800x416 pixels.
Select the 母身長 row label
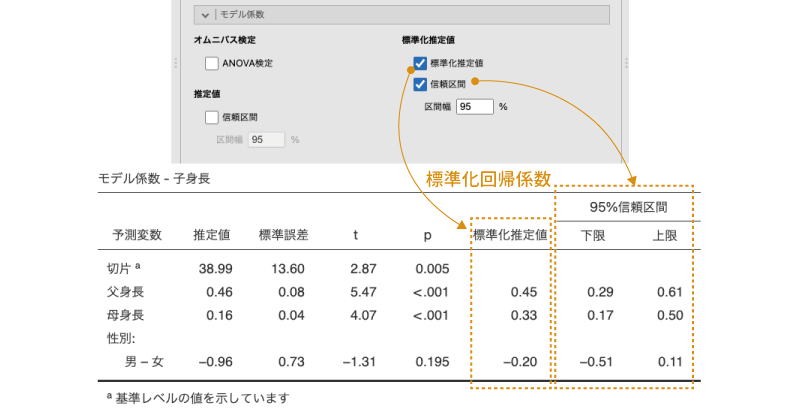[x=125, y=315]
